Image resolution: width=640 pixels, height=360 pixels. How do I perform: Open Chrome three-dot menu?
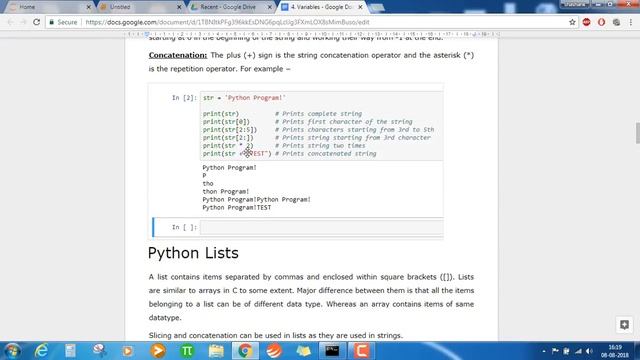631,22
